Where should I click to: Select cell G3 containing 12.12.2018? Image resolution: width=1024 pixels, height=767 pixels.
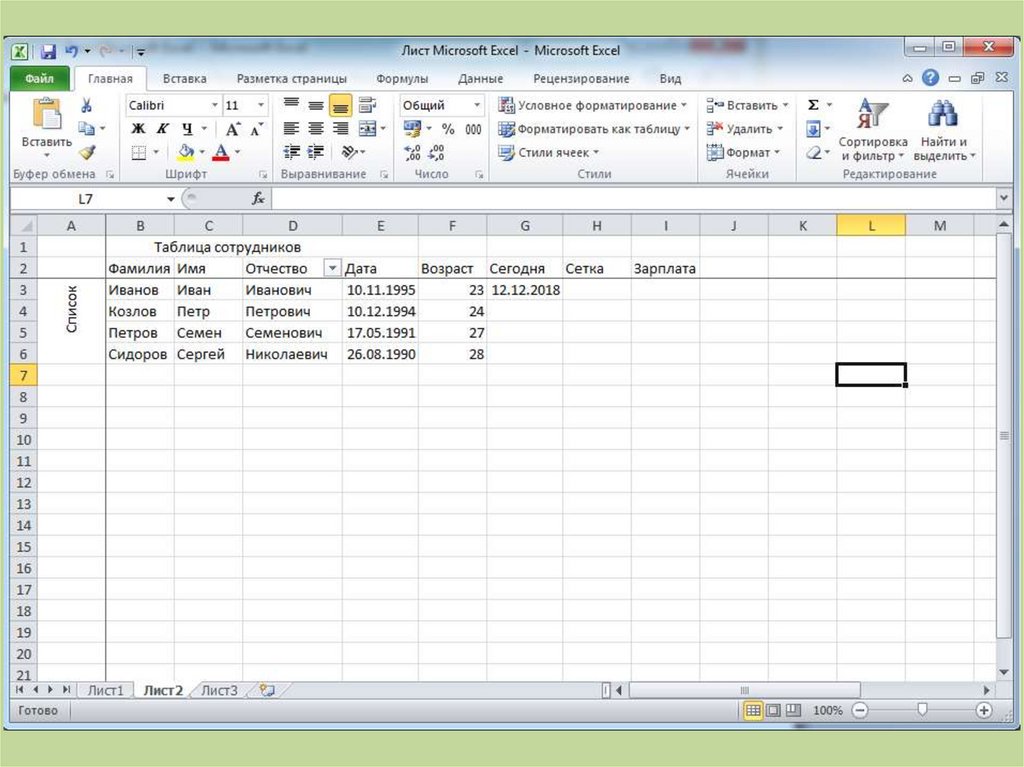point(525,290)
